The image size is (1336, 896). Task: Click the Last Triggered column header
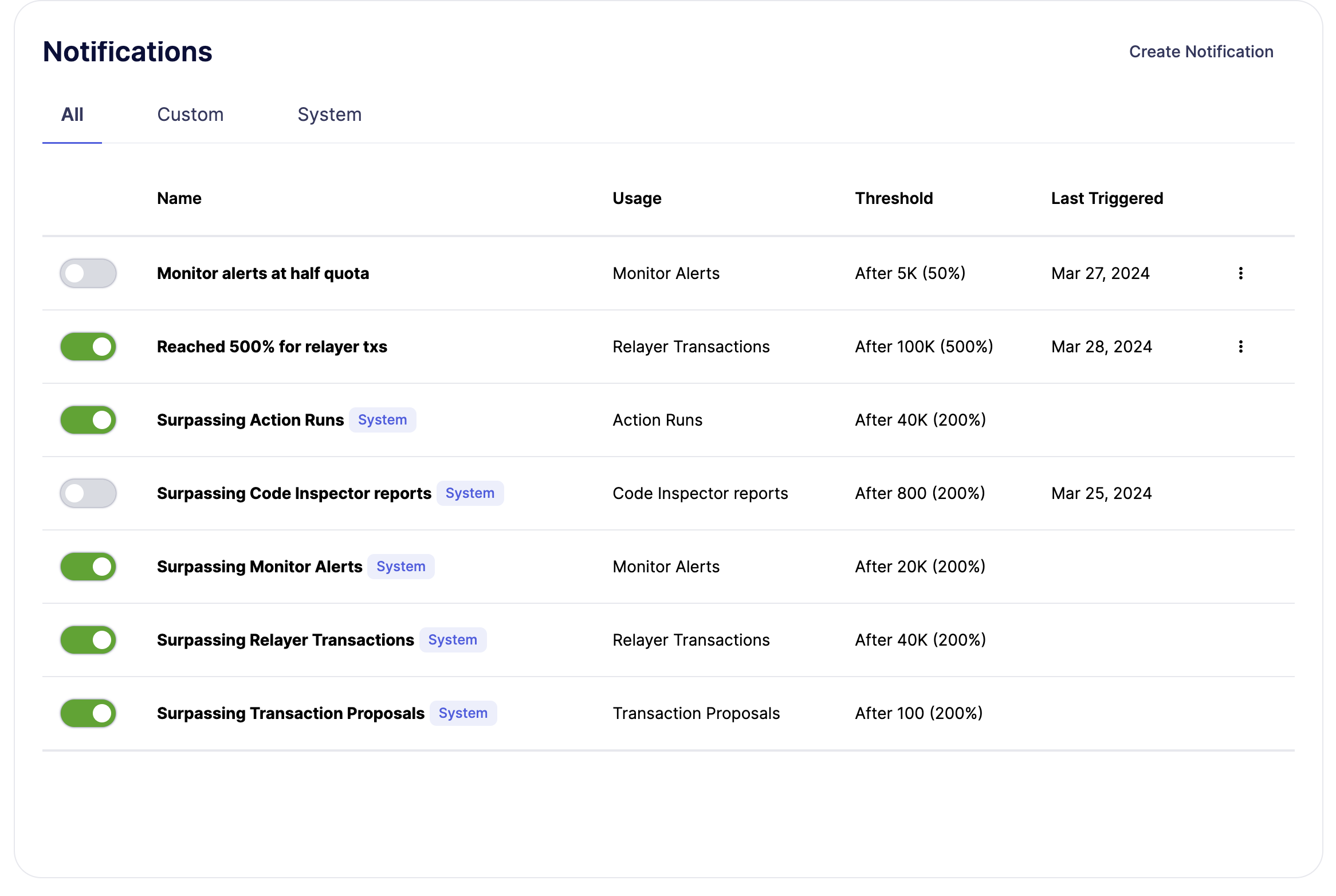(x=1107, y=198)
